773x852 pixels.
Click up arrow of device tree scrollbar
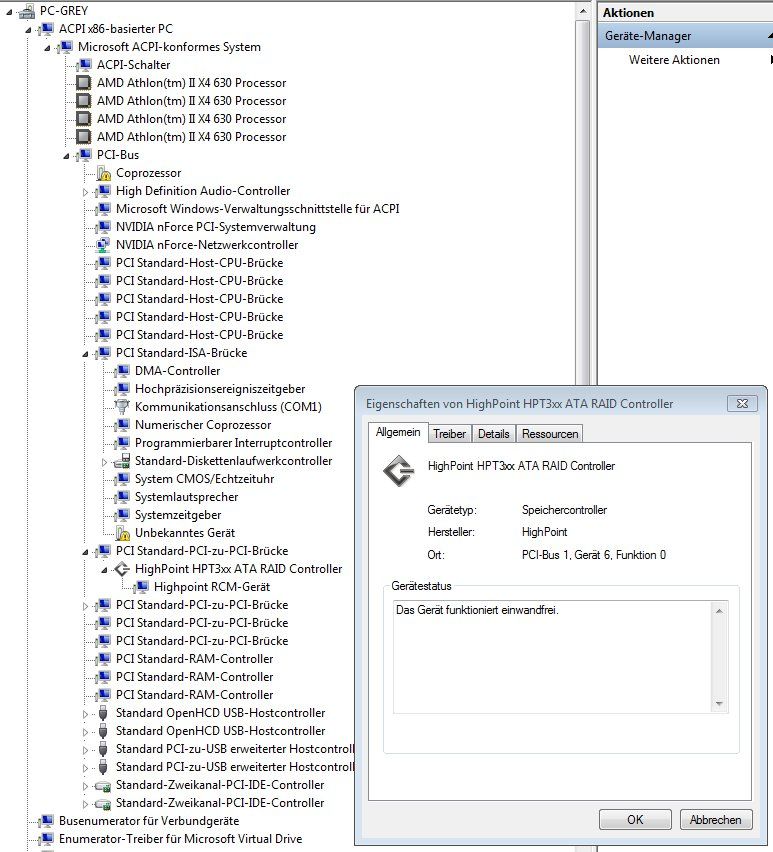(582, 11)
